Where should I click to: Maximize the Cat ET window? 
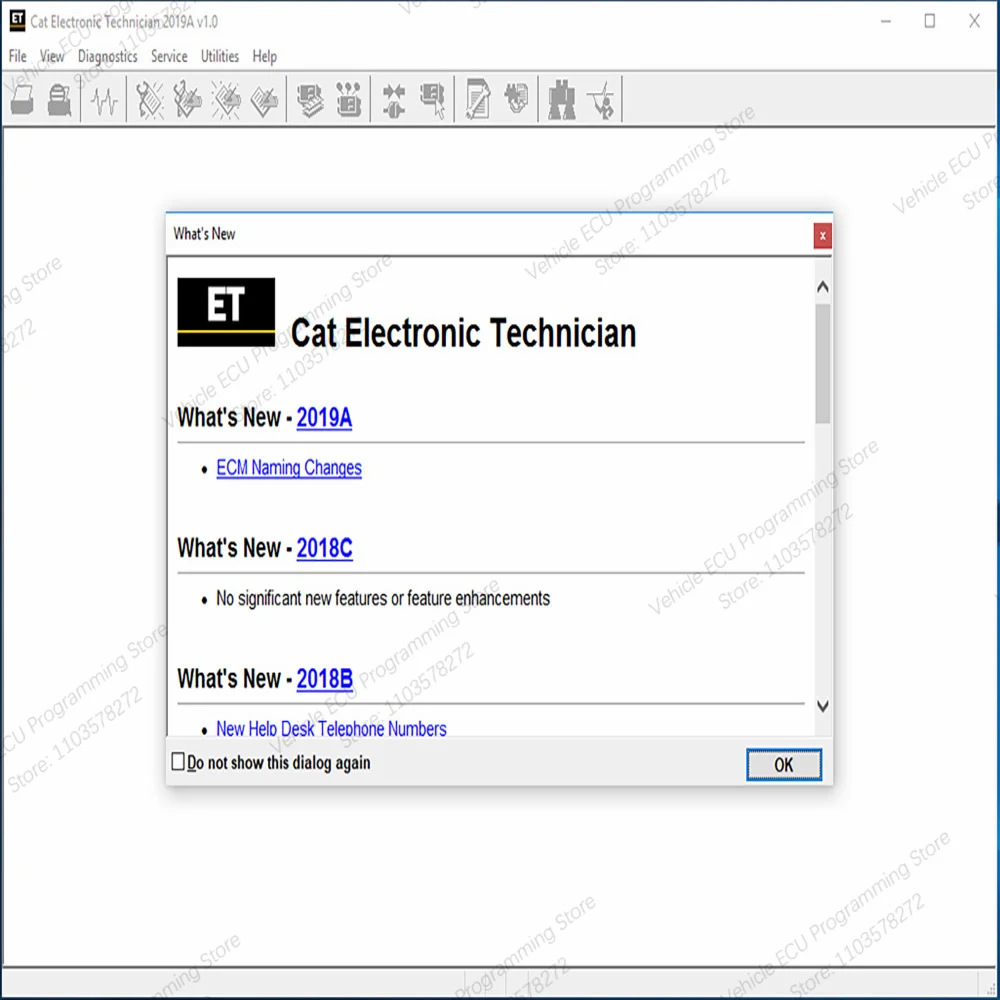(x=930, y=21)
